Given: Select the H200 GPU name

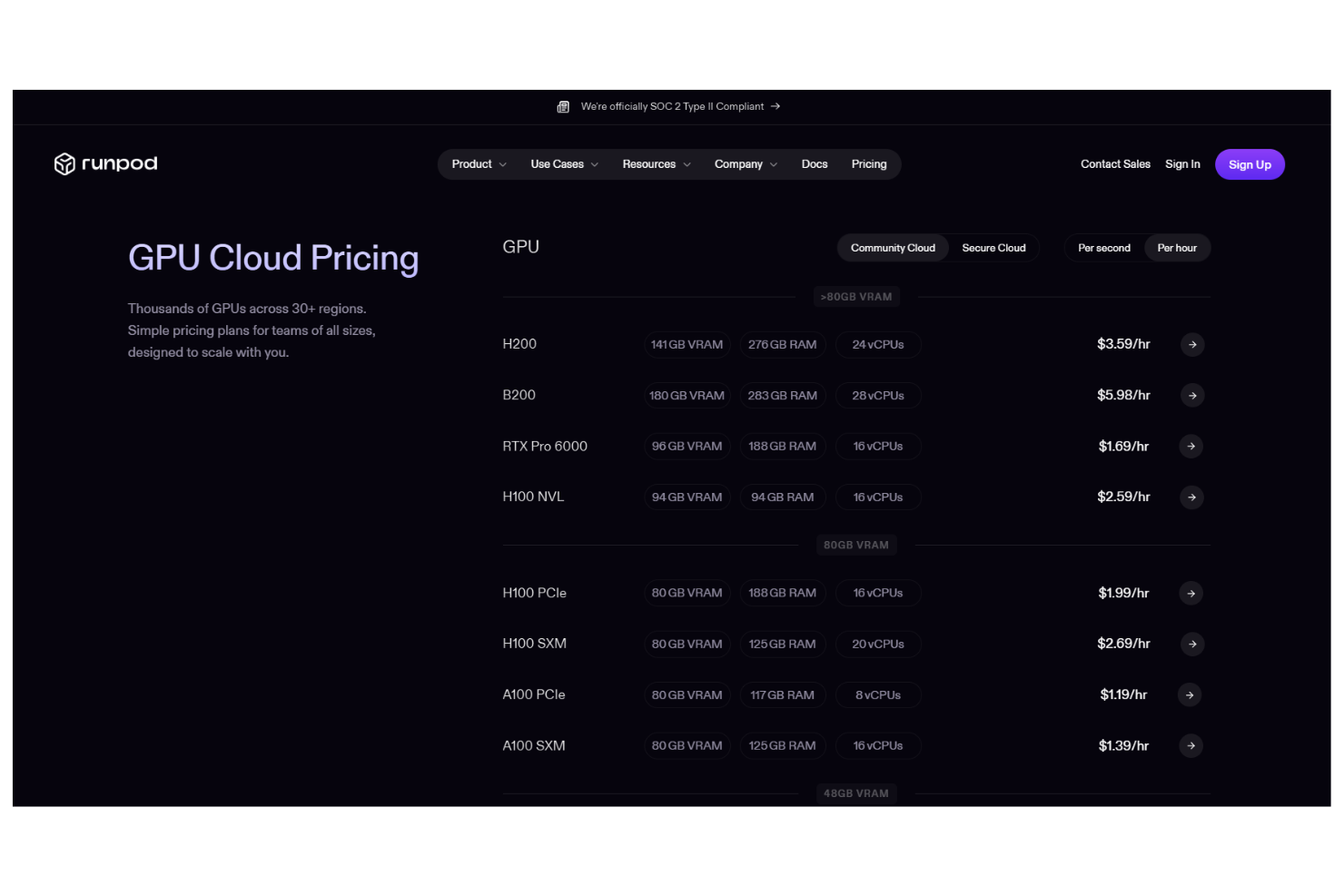Looking at the screenshot, I should (x=519, y=345).
